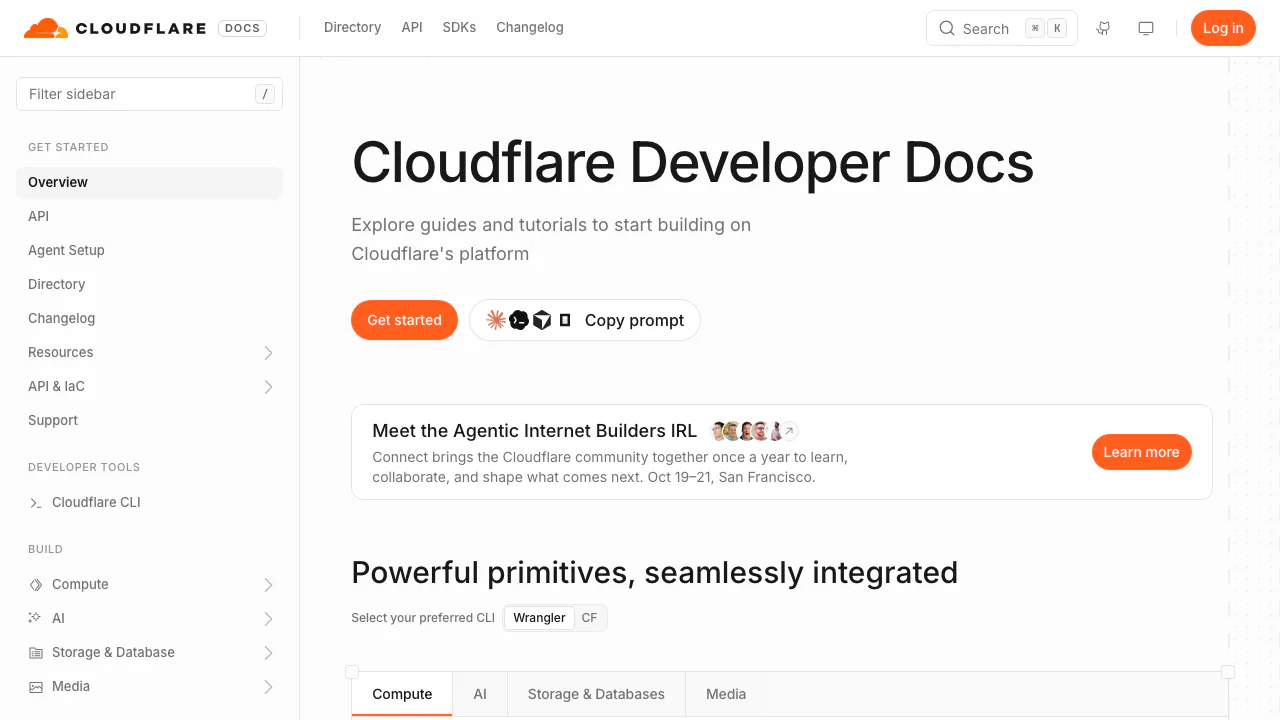Click the cube icon in Copy prompt
Image resolution: width=1280 pixels, height=720 pixels.
[x=542, y=320]
